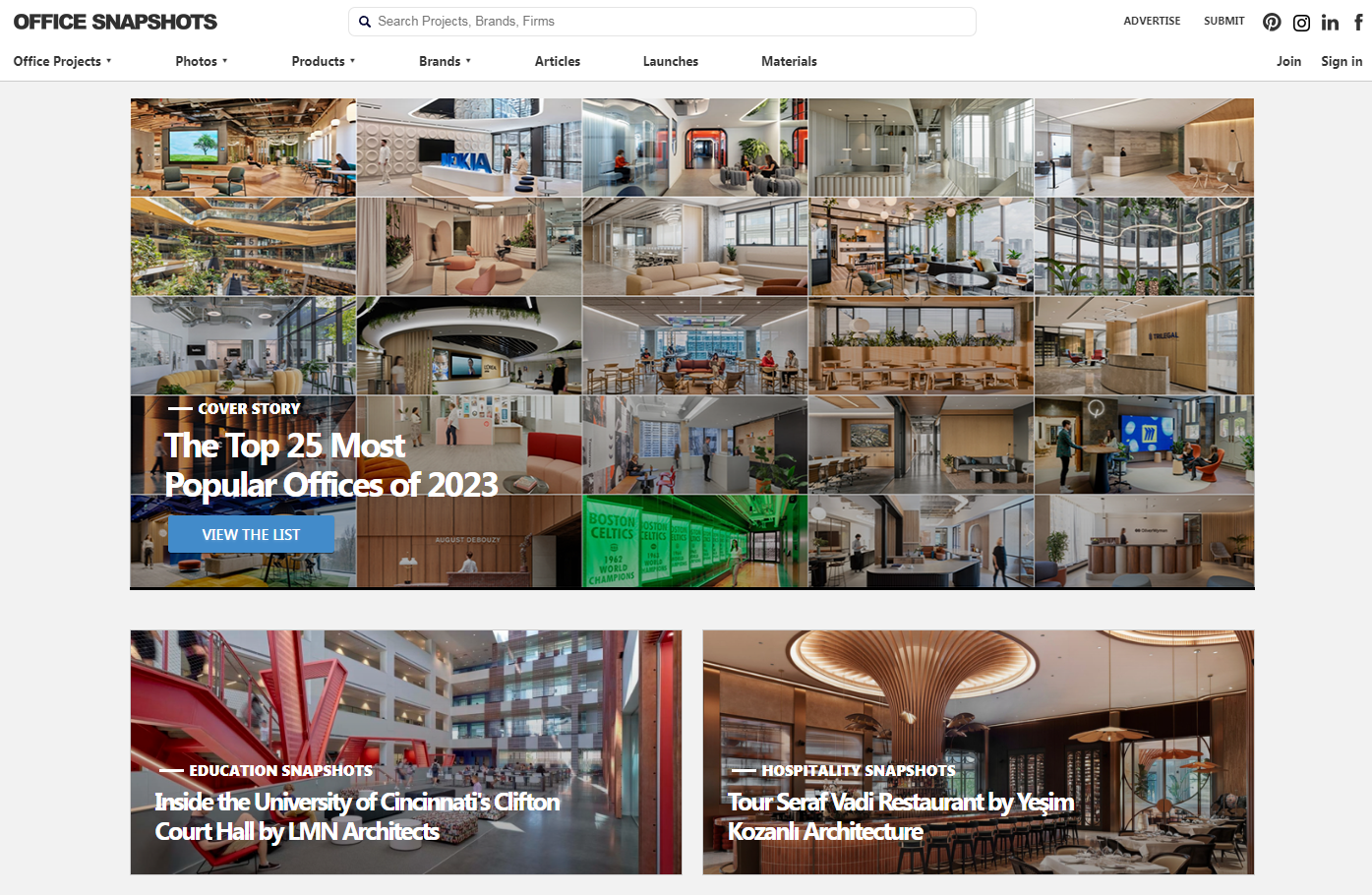Go to Office Snapshots home logo
This screenshot has width=1372, height=895.
tap(115, 22)
